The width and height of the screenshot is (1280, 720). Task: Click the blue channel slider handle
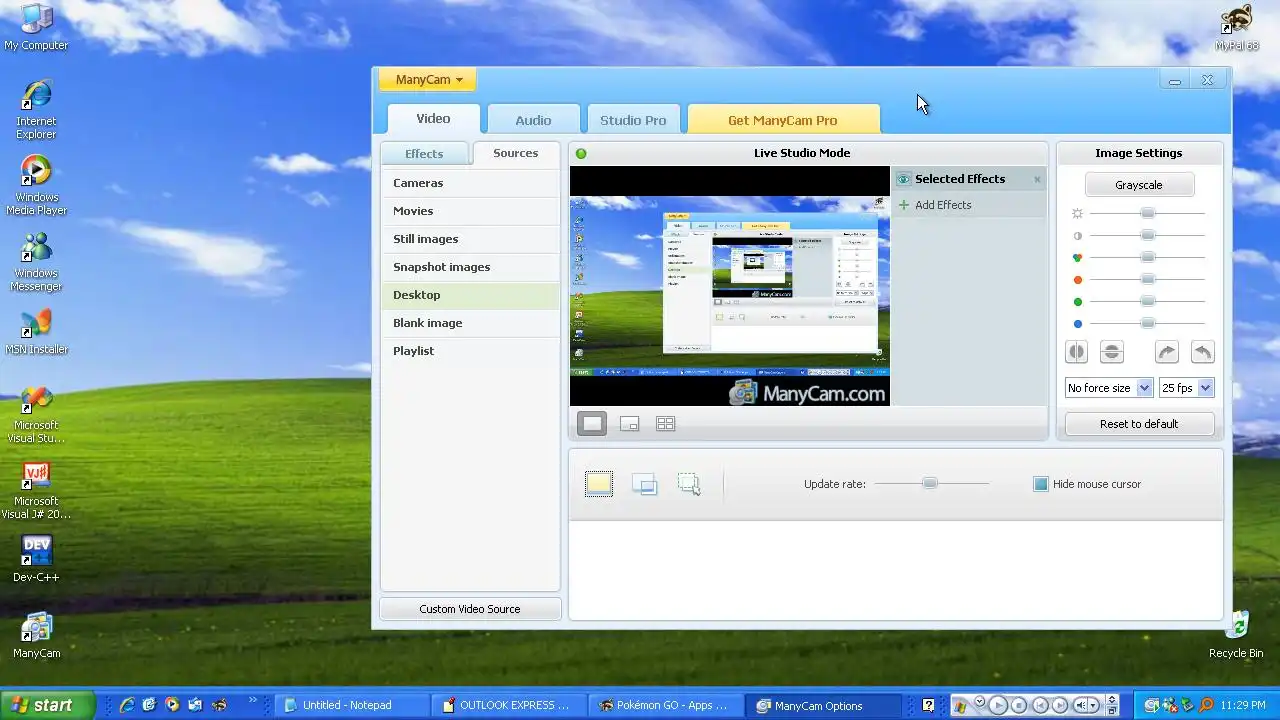coord(1148,323)
